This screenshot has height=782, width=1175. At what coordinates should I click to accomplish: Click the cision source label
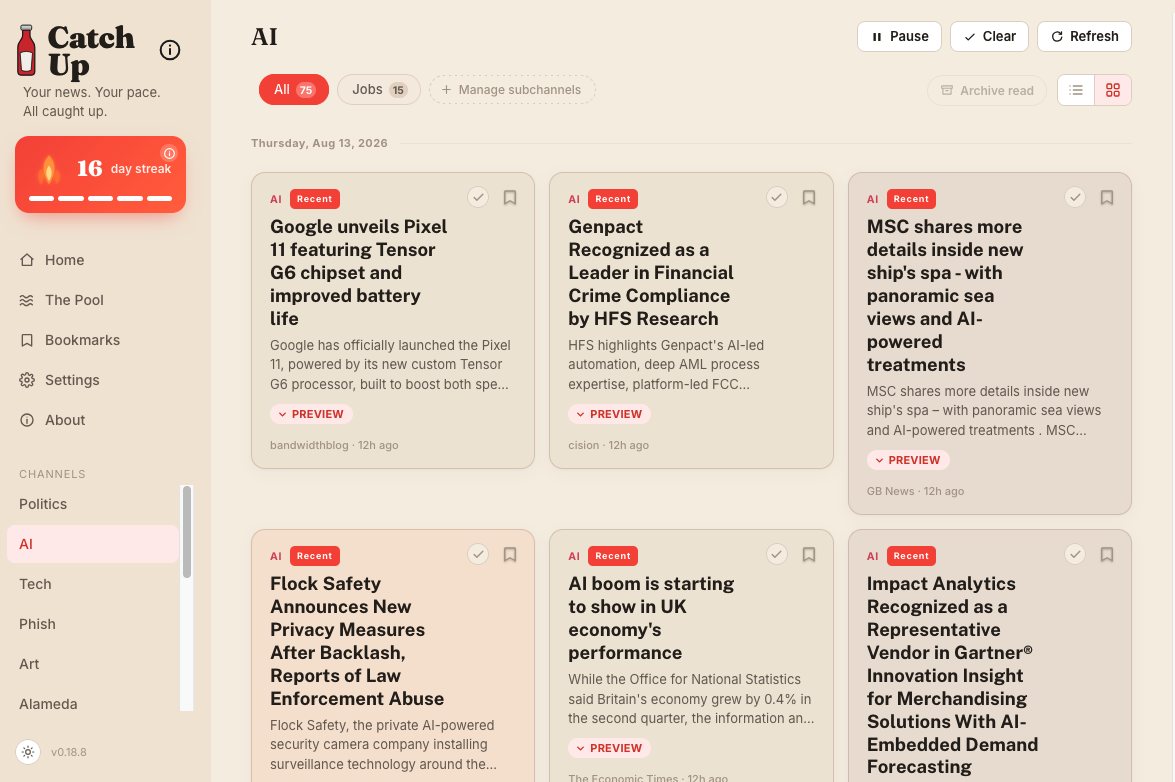click(584, 445)
